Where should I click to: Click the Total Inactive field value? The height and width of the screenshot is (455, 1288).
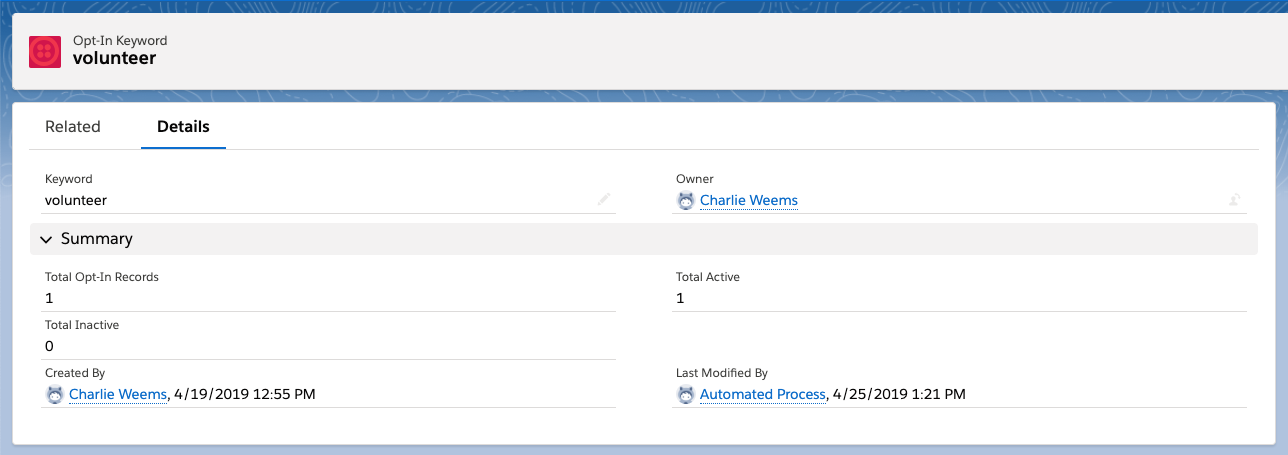coord(49,346)
